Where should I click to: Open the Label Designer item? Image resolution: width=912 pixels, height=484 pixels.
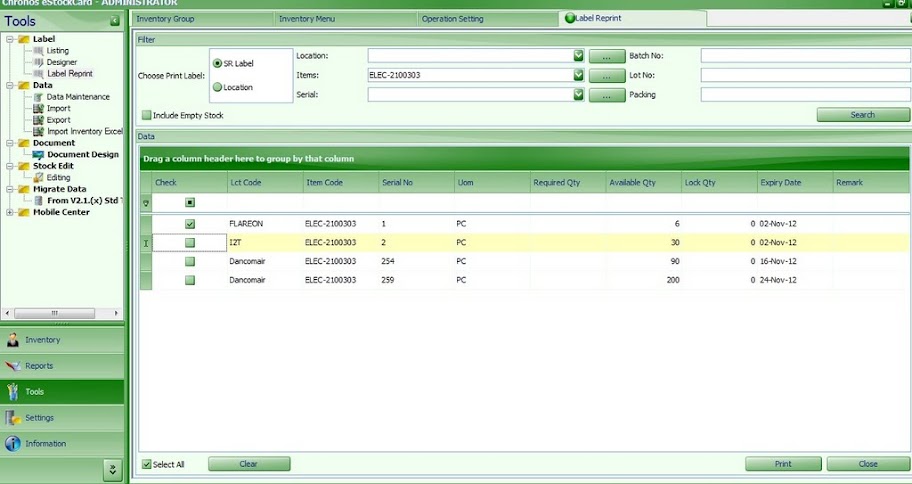point(62,62)
